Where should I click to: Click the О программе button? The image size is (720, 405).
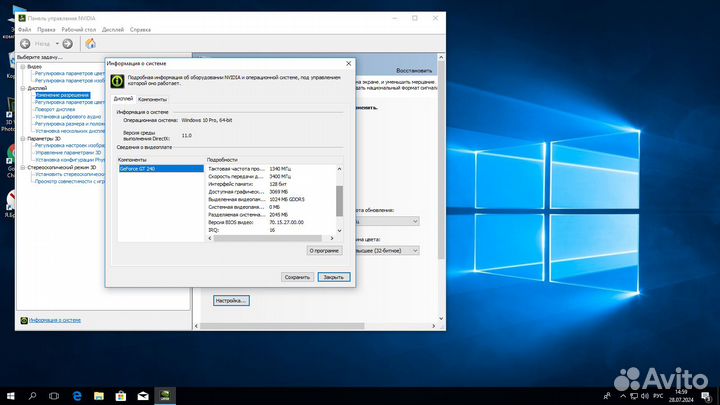click(324, 251)
